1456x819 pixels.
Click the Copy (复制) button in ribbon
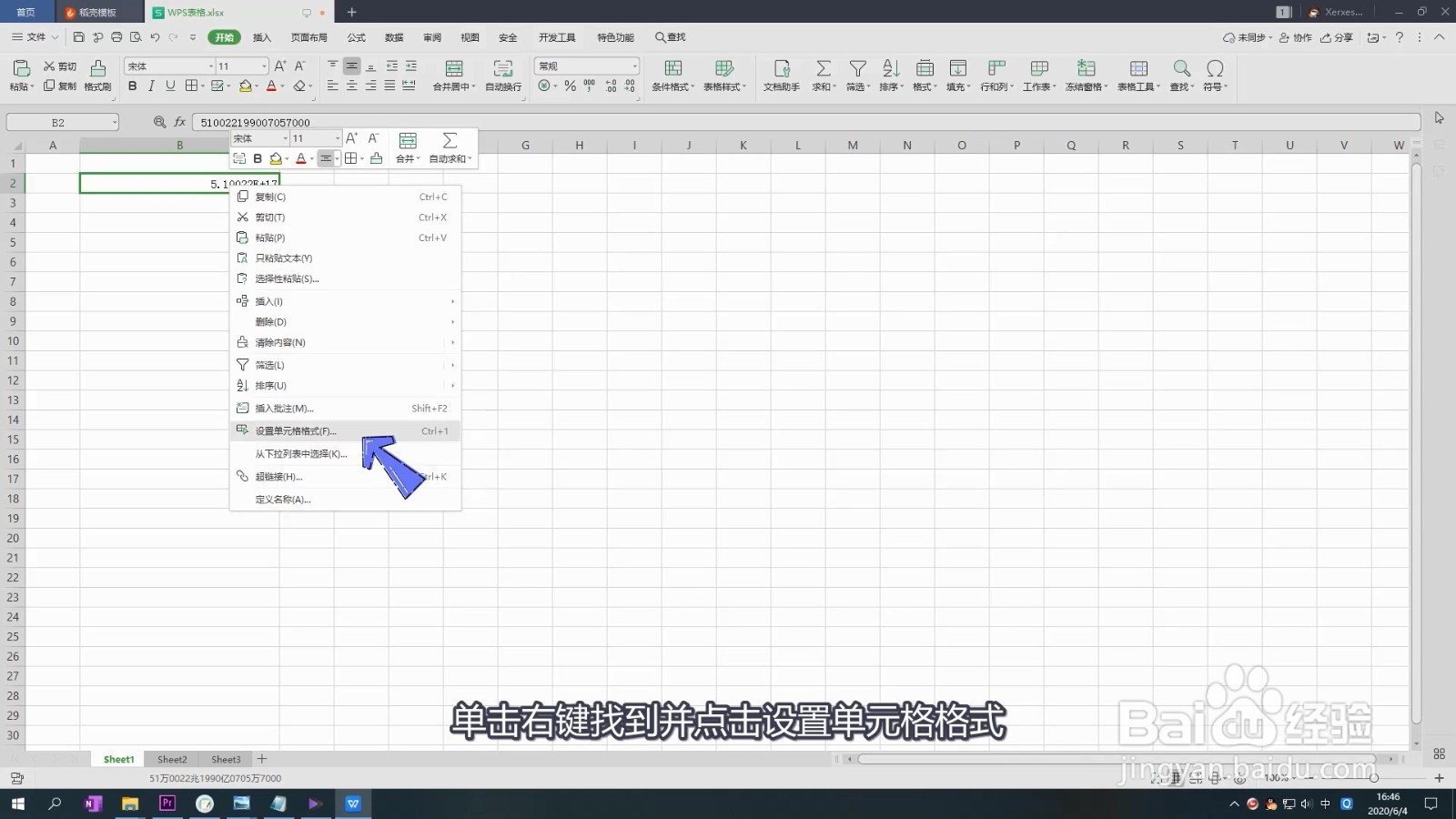click(60, 86)
